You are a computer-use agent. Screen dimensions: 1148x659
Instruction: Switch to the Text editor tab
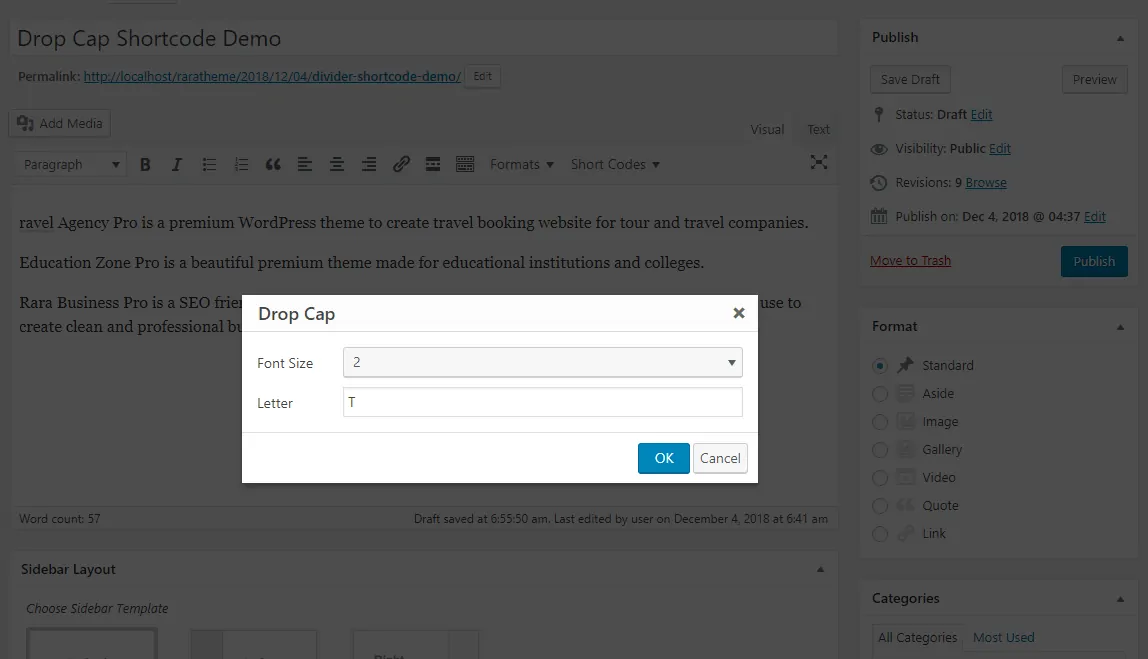818,129
